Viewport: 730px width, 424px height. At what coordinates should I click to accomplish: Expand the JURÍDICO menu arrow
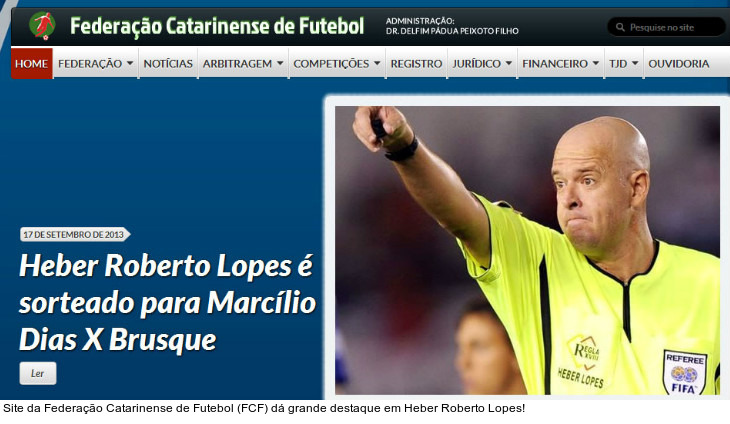509,63
